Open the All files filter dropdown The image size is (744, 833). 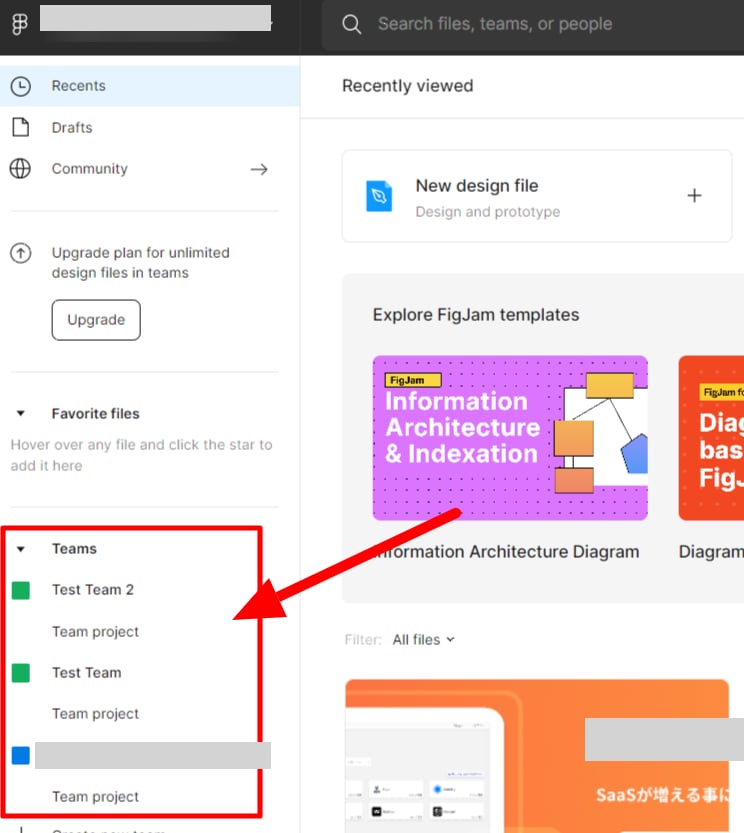point(424,640)
